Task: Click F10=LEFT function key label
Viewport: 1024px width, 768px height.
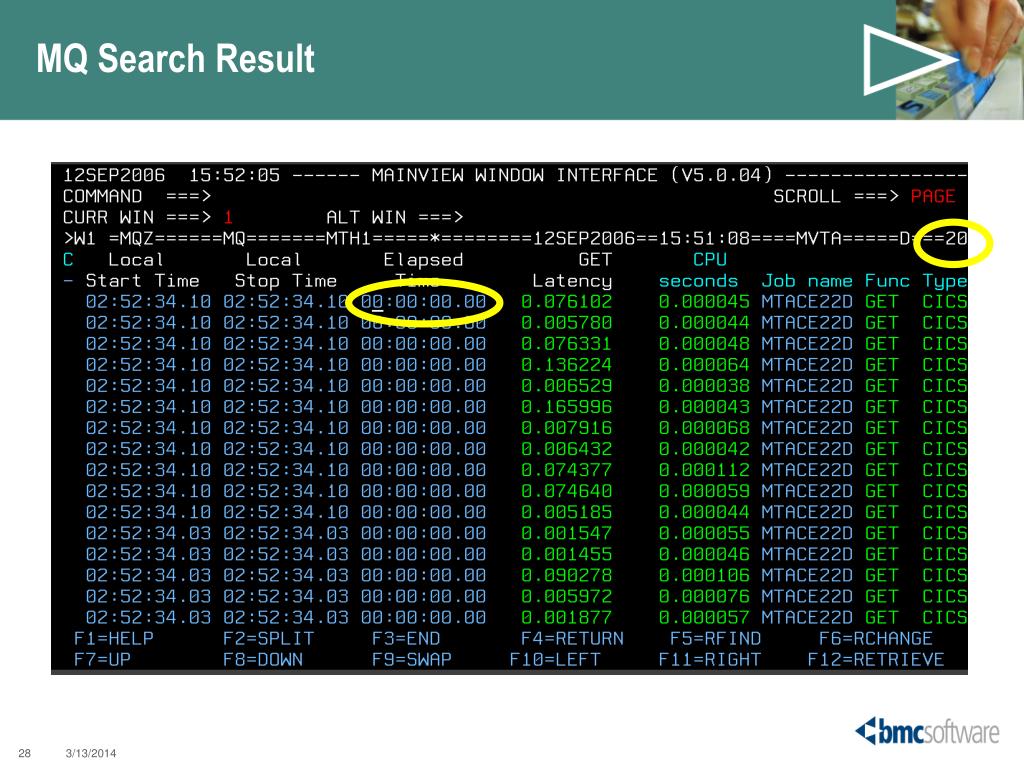Action: 554,660
